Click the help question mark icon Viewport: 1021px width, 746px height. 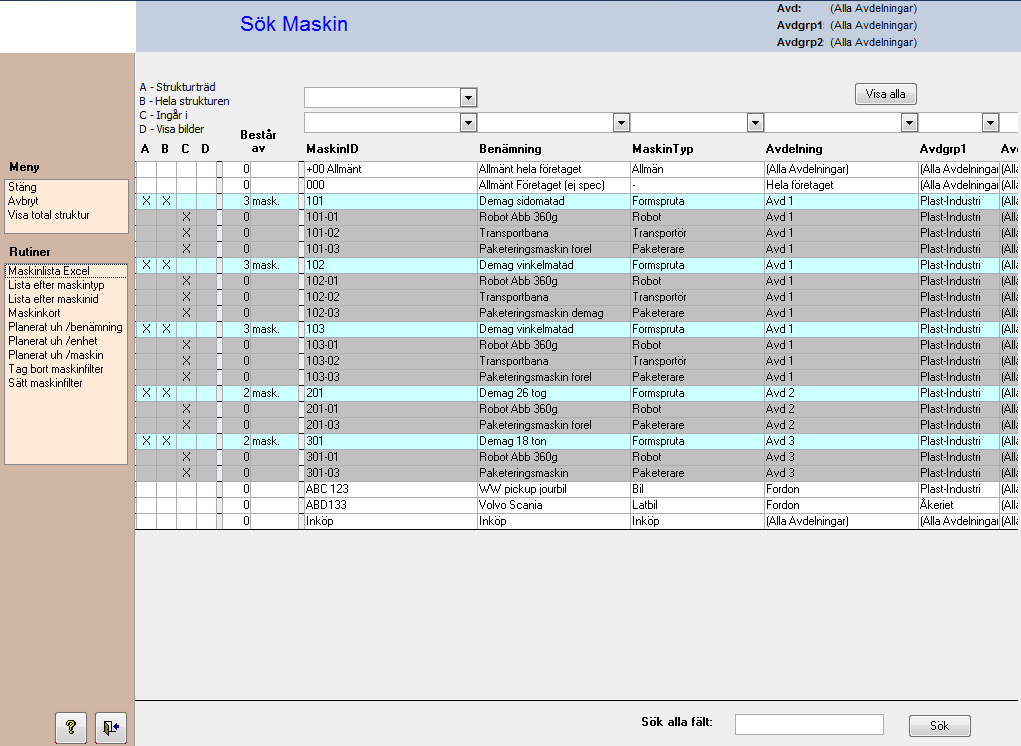tap(71, 727)
